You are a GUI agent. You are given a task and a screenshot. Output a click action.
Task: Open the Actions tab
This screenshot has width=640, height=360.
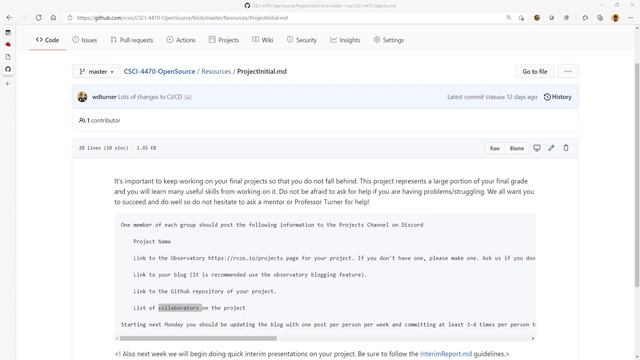181,40
